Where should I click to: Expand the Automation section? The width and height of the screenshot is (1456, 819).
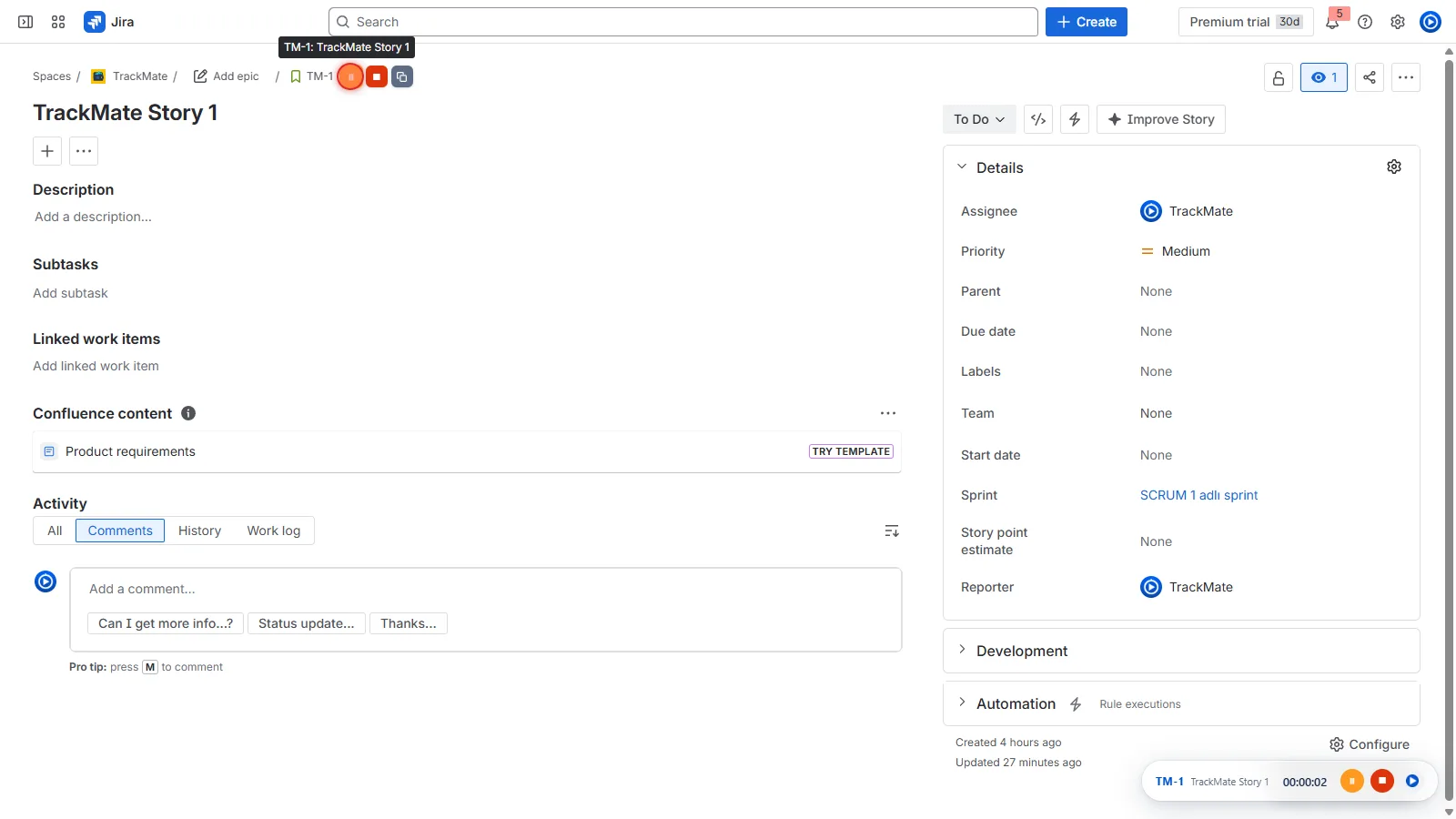click(962, 703)
